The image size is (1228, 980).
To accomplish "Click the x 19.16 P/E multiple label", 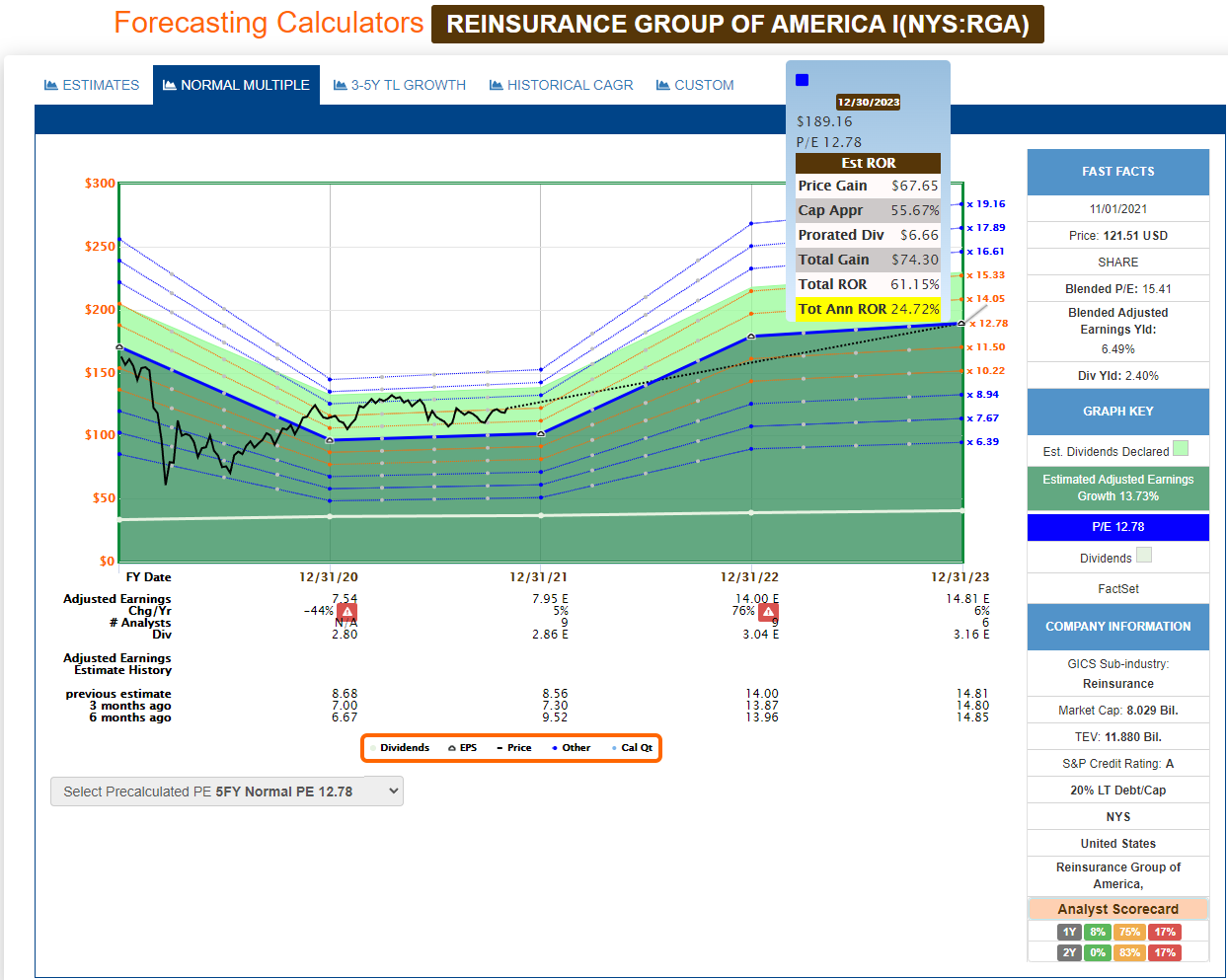I will pos(986,204).
